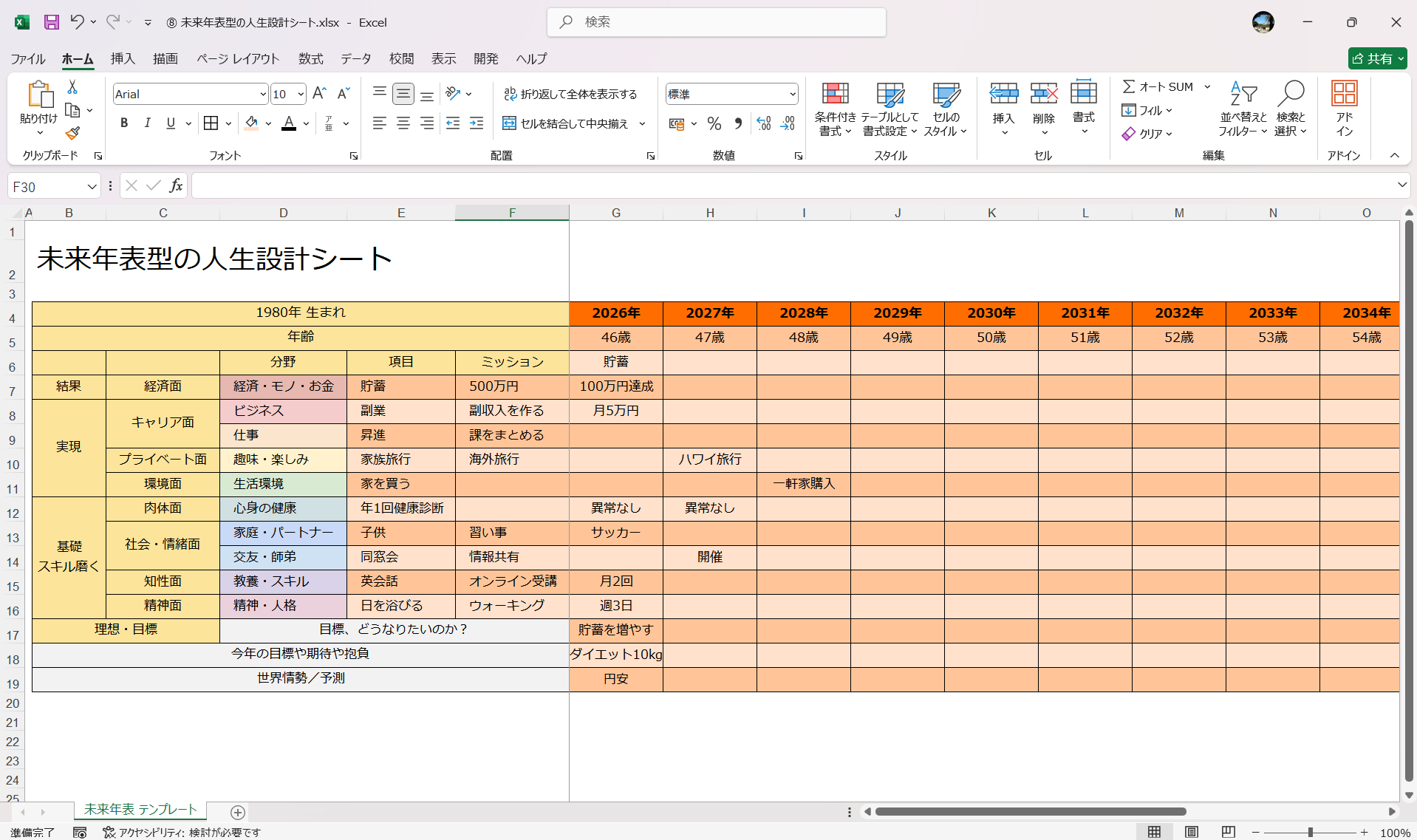Click the Increase Decimal icon
The height and width of the screenshot is (840, 1417).
pos(764,123)
